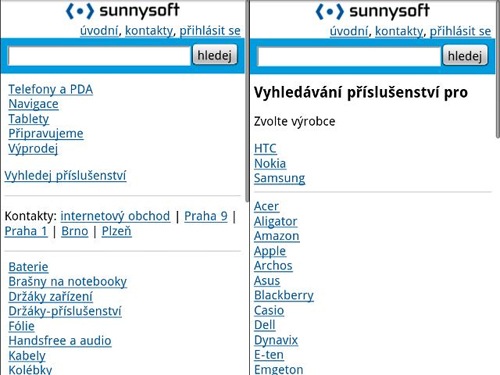
Task: Click the sunnysoft logo on right screen
Action: coord(372,11)
